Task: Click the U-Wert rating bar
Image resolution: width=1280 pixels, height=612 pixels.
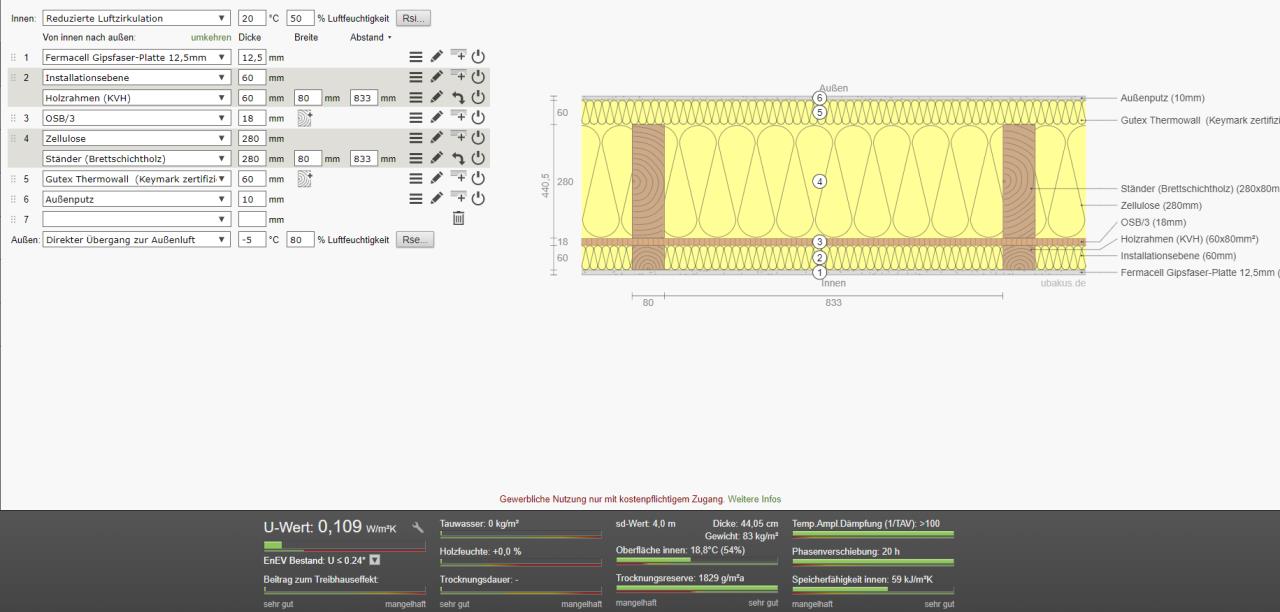Action: (344, 545)
